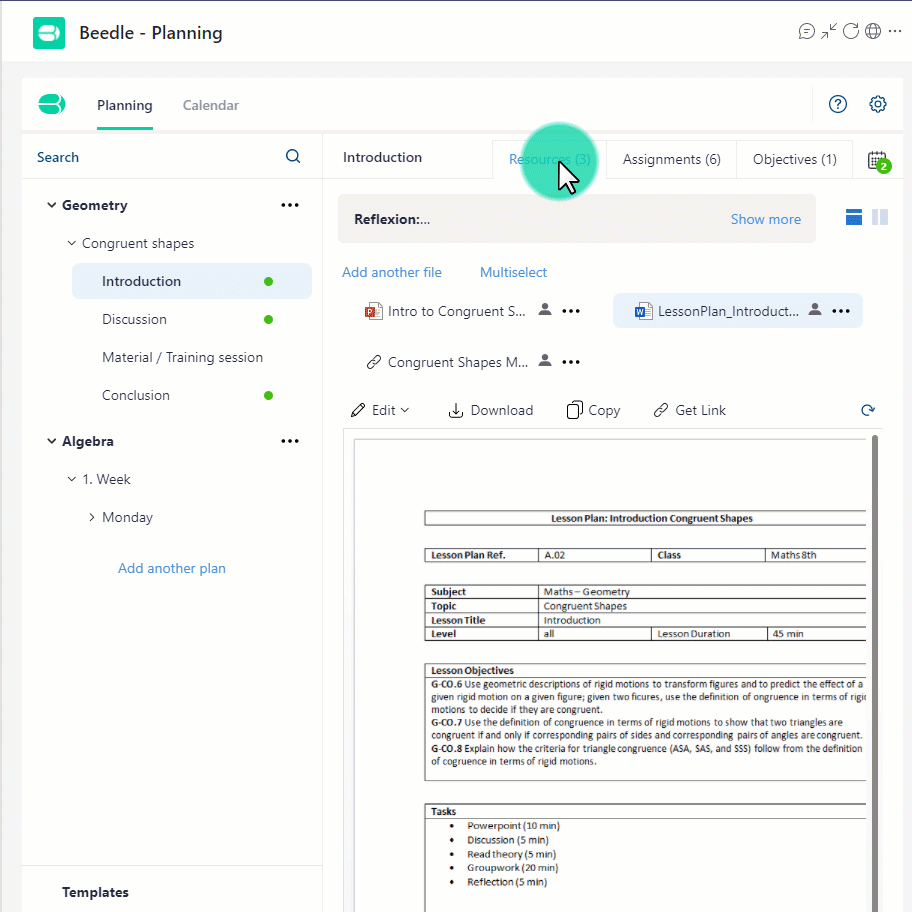Viewport: 912px width, 912px height.
Task: Download the selected file
Action: point(490,411)
